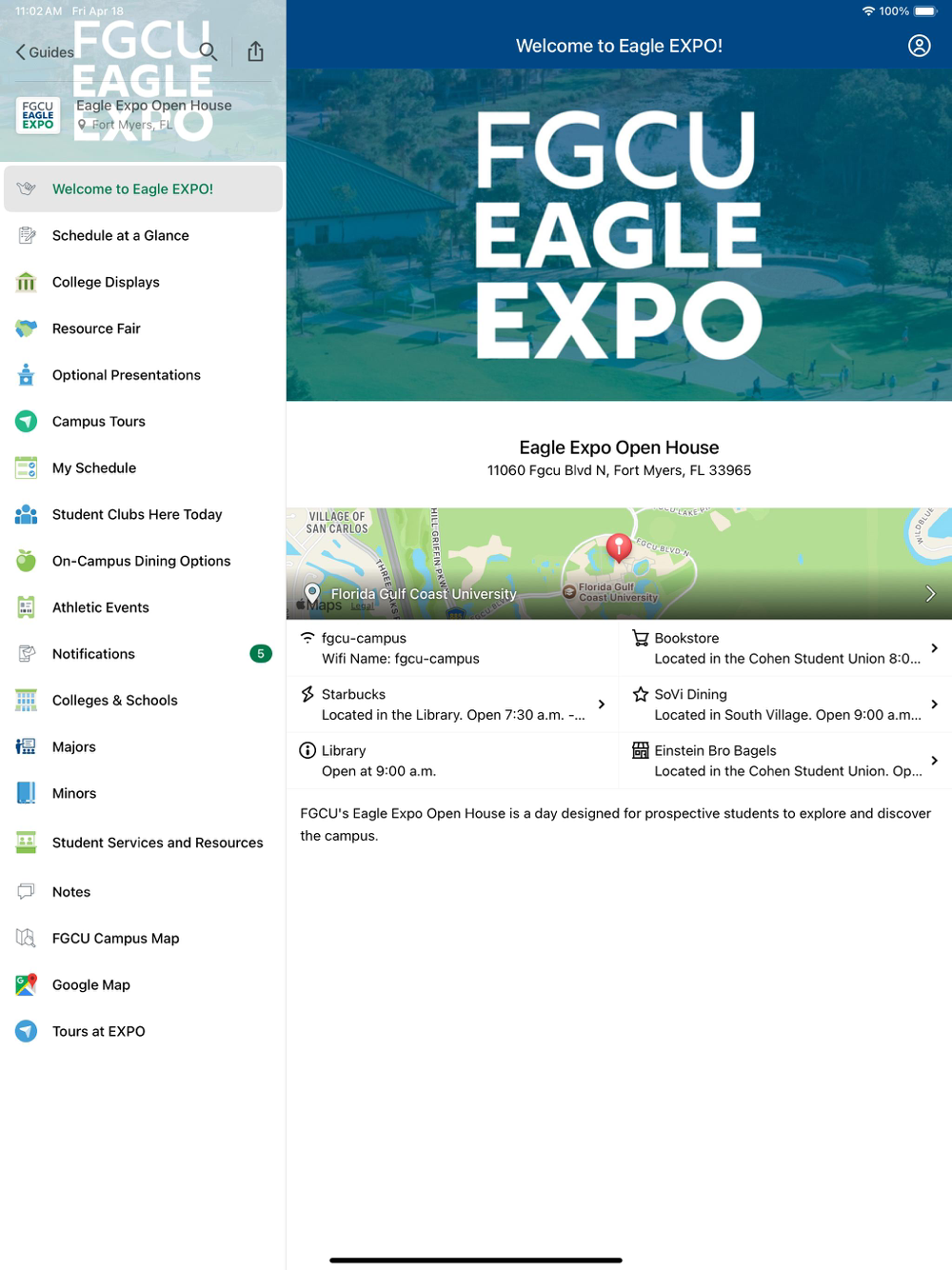The width and height of the screenshot is (952, 1270).
Task: Open Optional Presentations
Action: [x=143, y=375]
